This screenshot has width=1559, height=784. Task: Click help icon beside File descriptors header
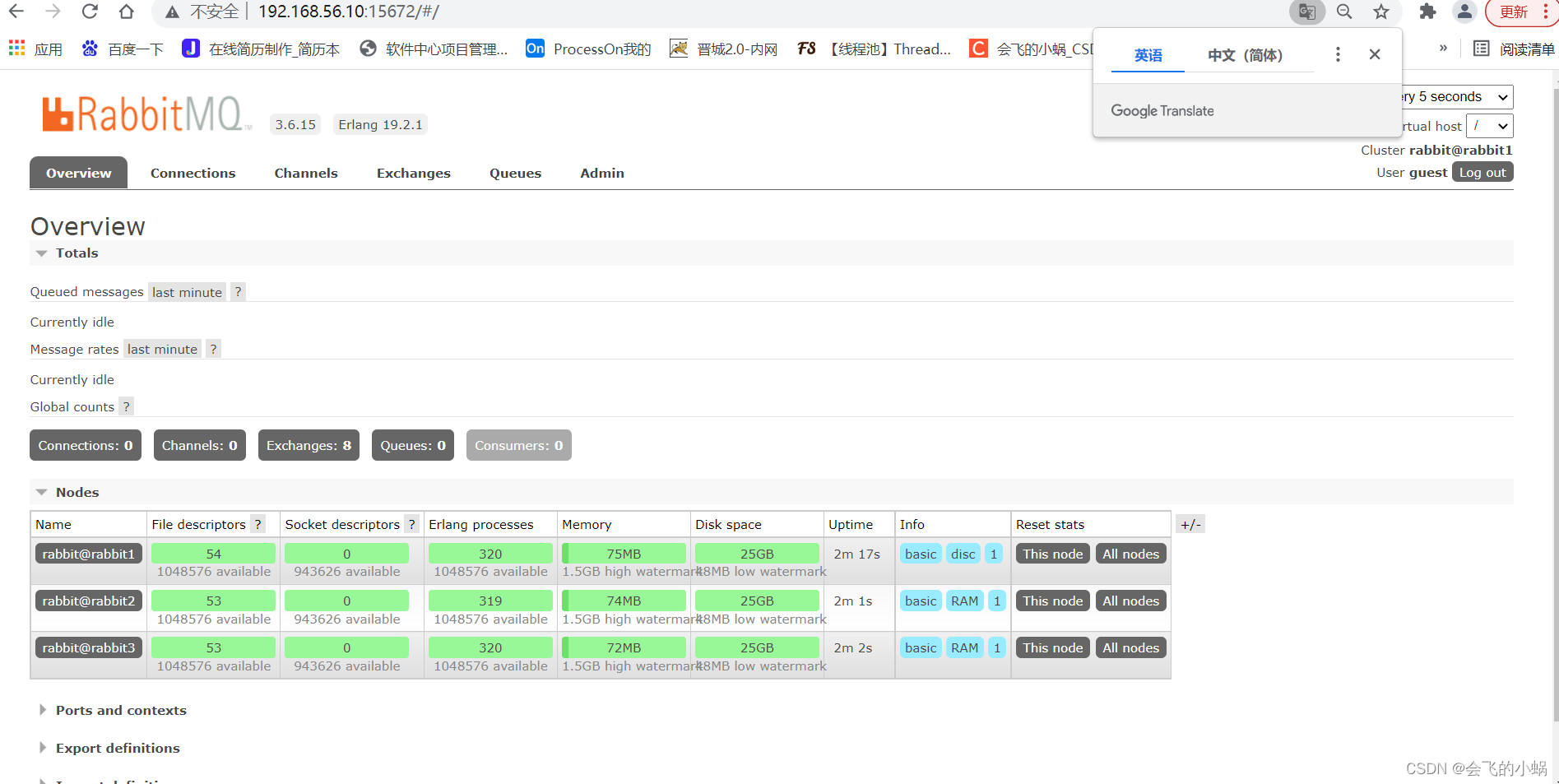258,524
